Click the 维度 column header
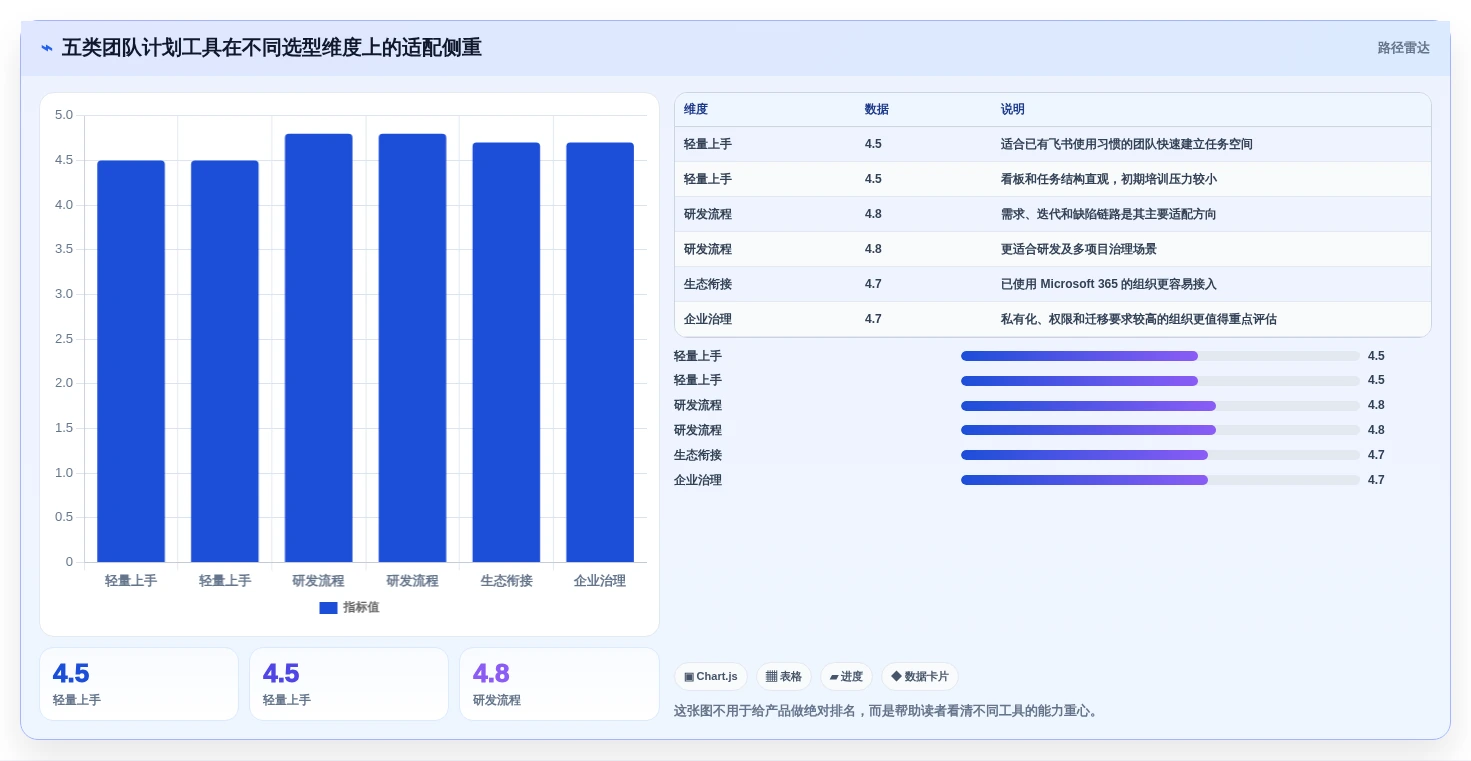The image size is (1471, 761). point(696,110)
